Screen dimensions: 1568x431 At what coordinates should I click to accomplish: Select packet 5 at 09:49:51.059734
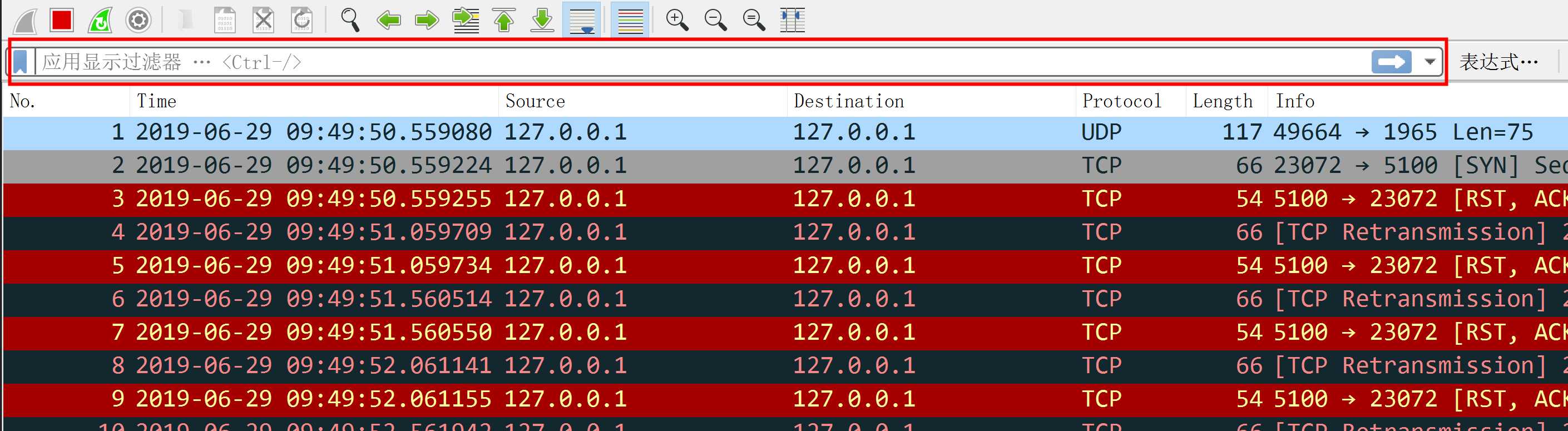(785, 266)
